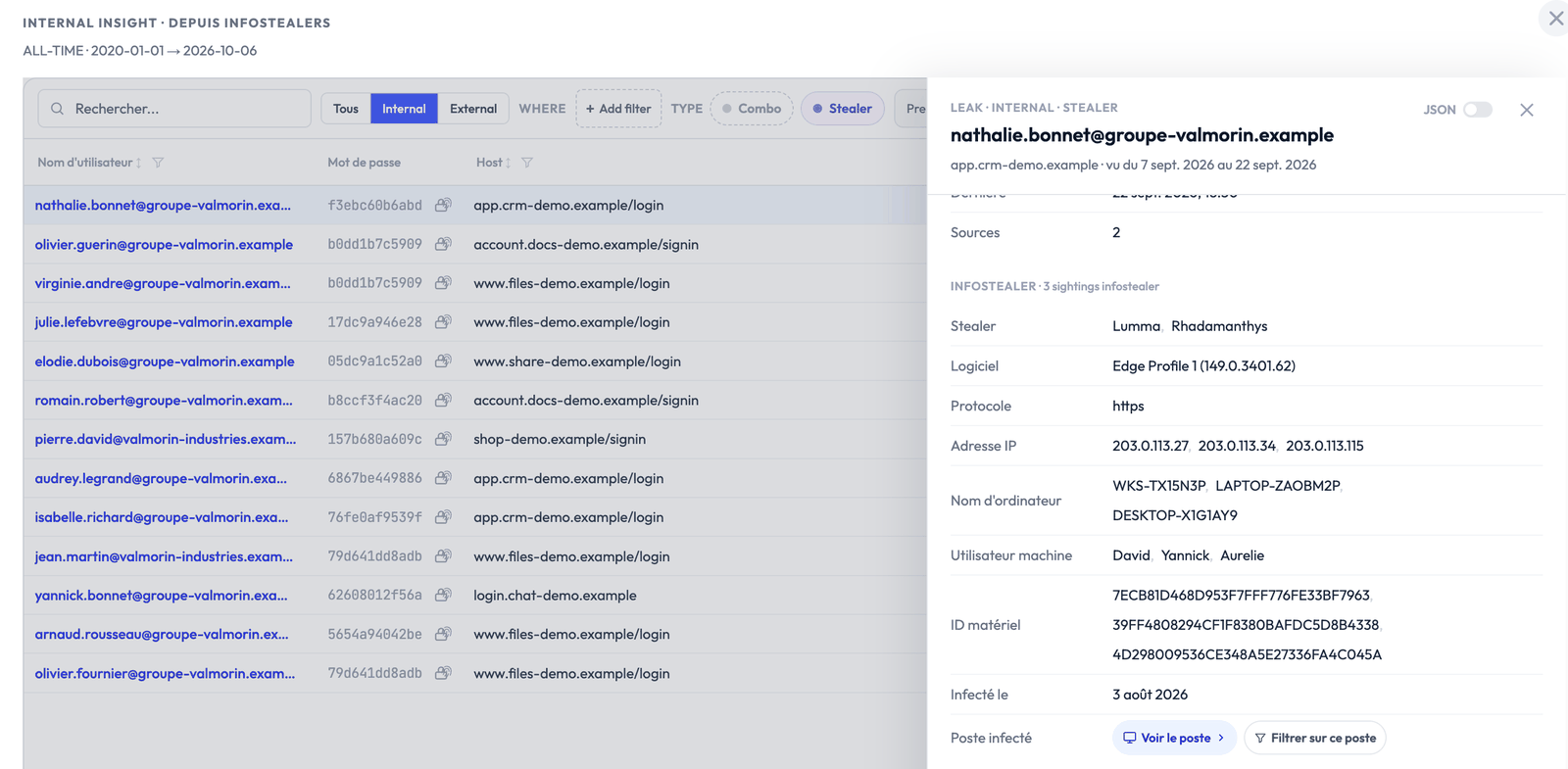Open elodie.dubois@groupe-valmorin.example entry
Screen dimensions: 1568x769
click(165, 360)
